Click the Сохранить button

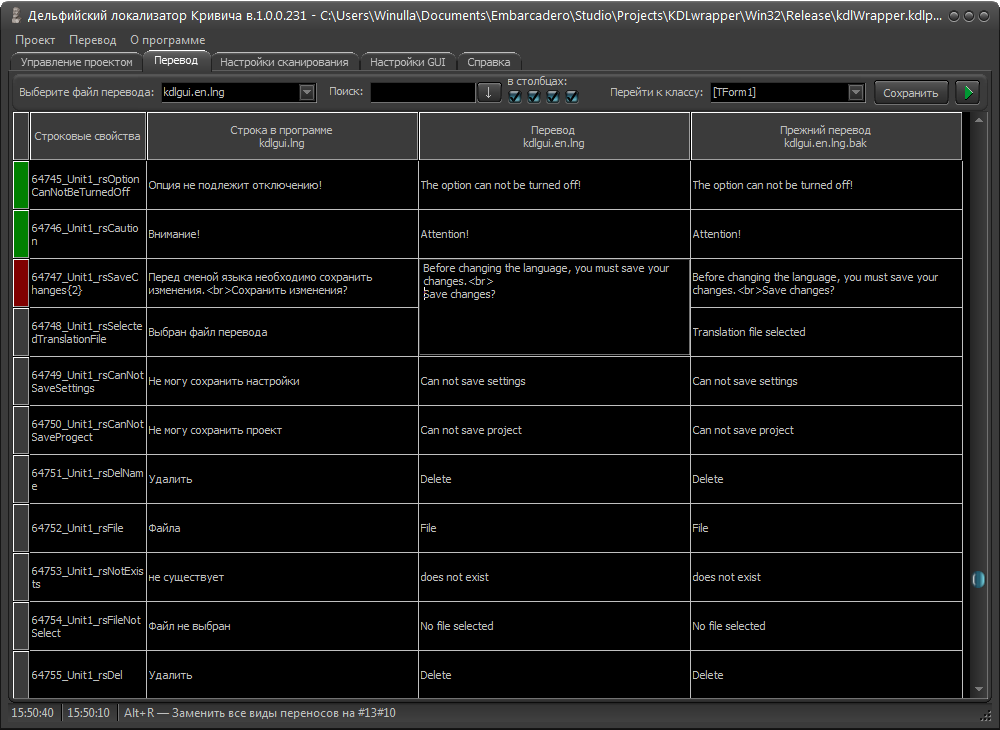911,92
